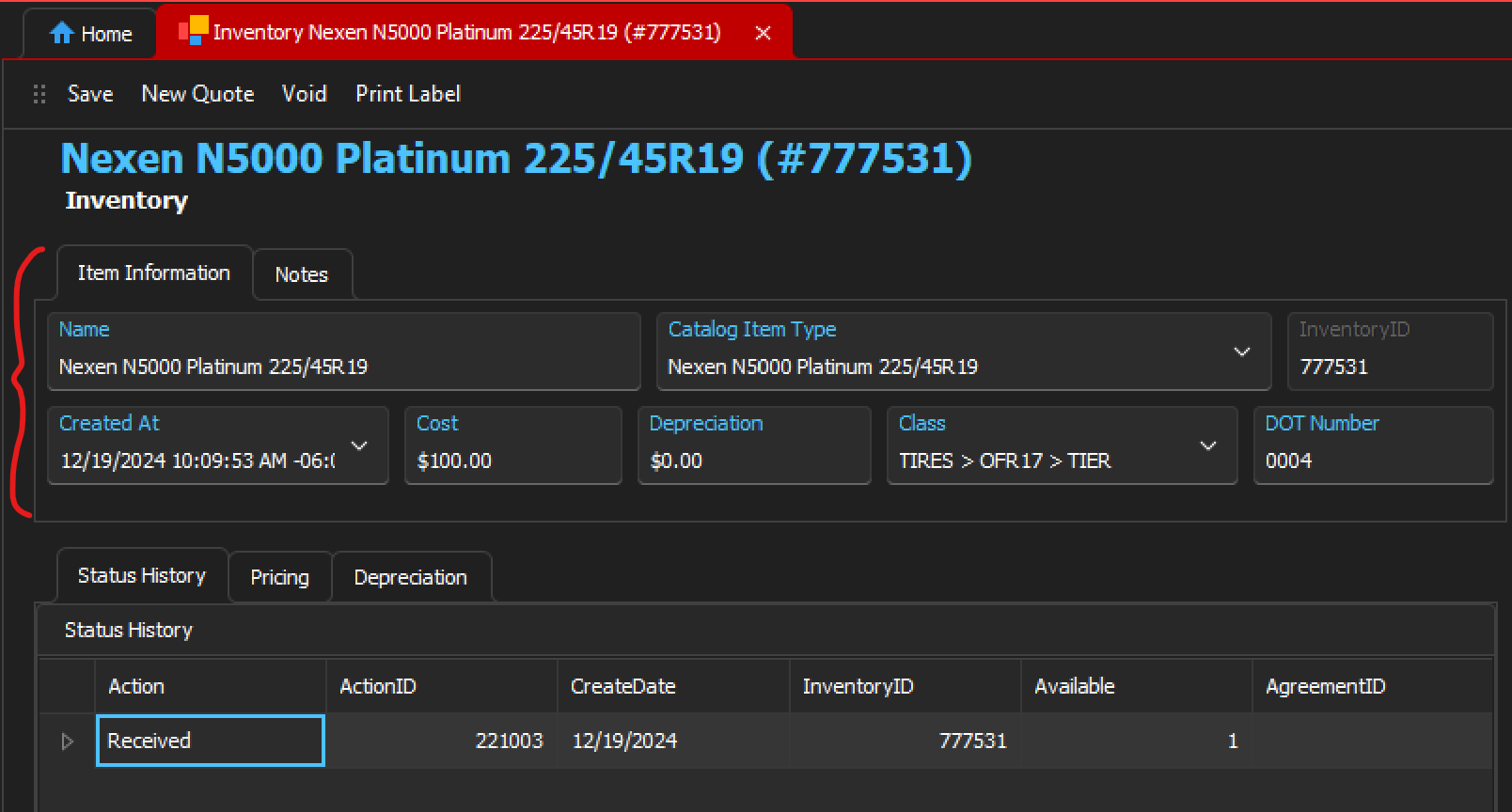Select the Status History tab
1512x812 pixels.
pos(142,575)
